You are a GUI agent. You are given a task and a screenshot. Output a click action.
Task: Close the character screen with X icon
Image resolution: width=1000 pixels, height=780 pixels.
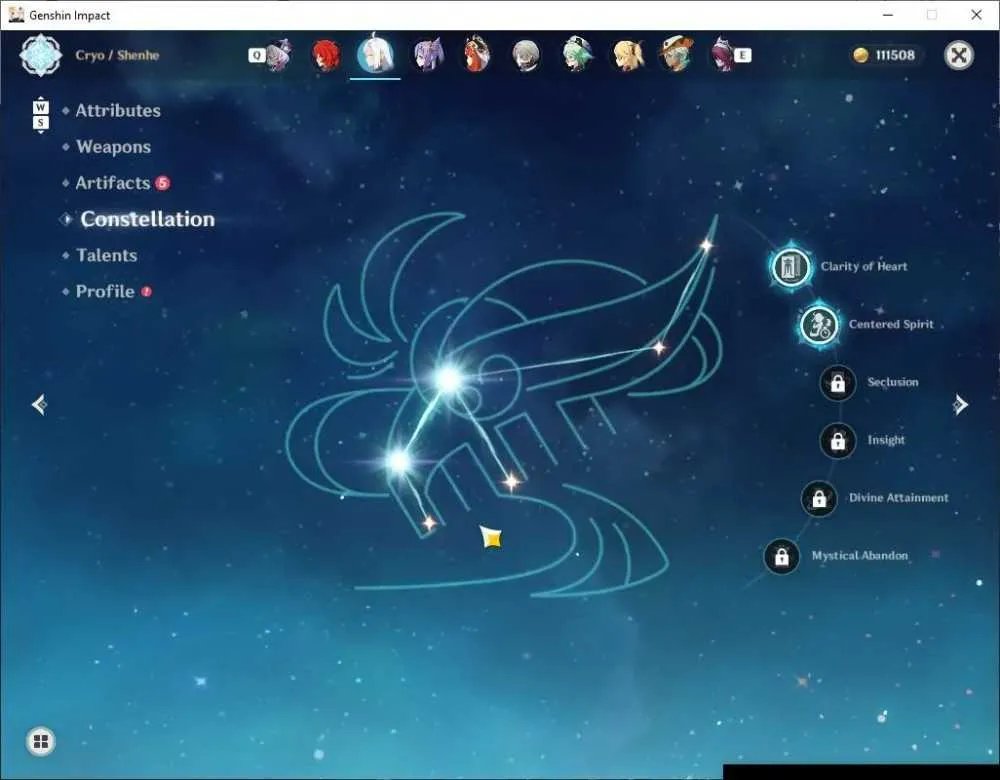pyautogui.click(x=959, y=55)
